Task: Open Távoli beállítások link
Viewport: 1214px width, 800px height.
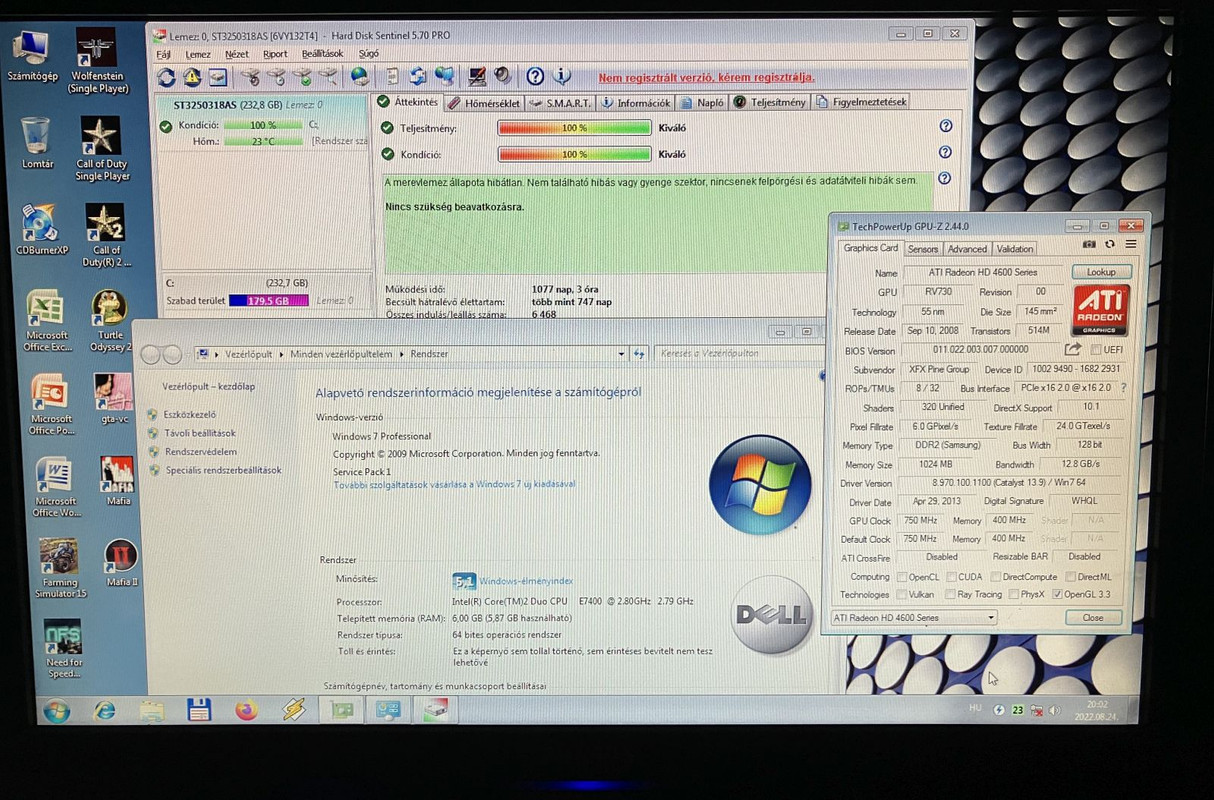Action: (200, 433)
